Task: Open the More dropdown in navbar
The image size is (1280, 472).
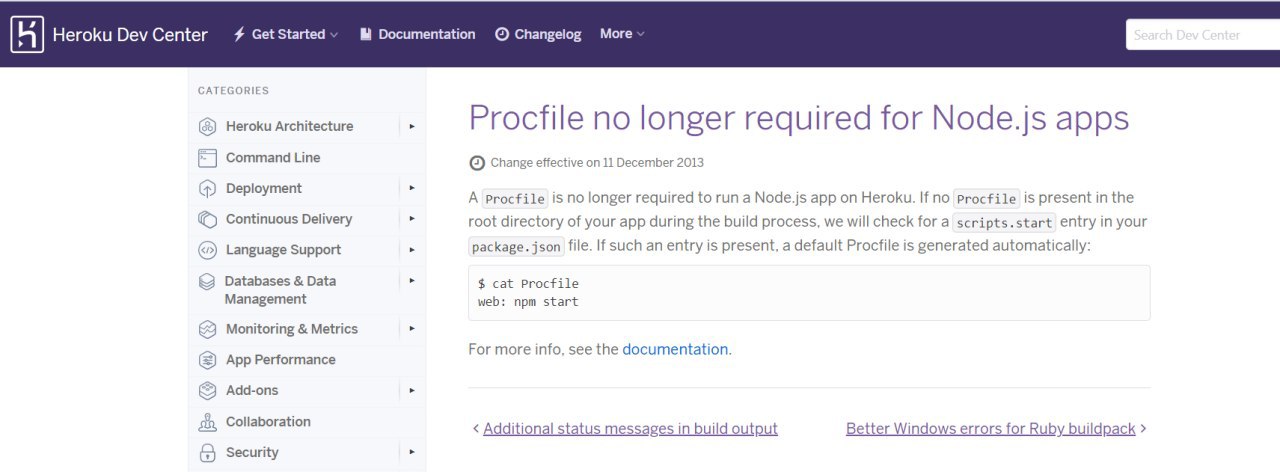Action: tap(621, 34)
